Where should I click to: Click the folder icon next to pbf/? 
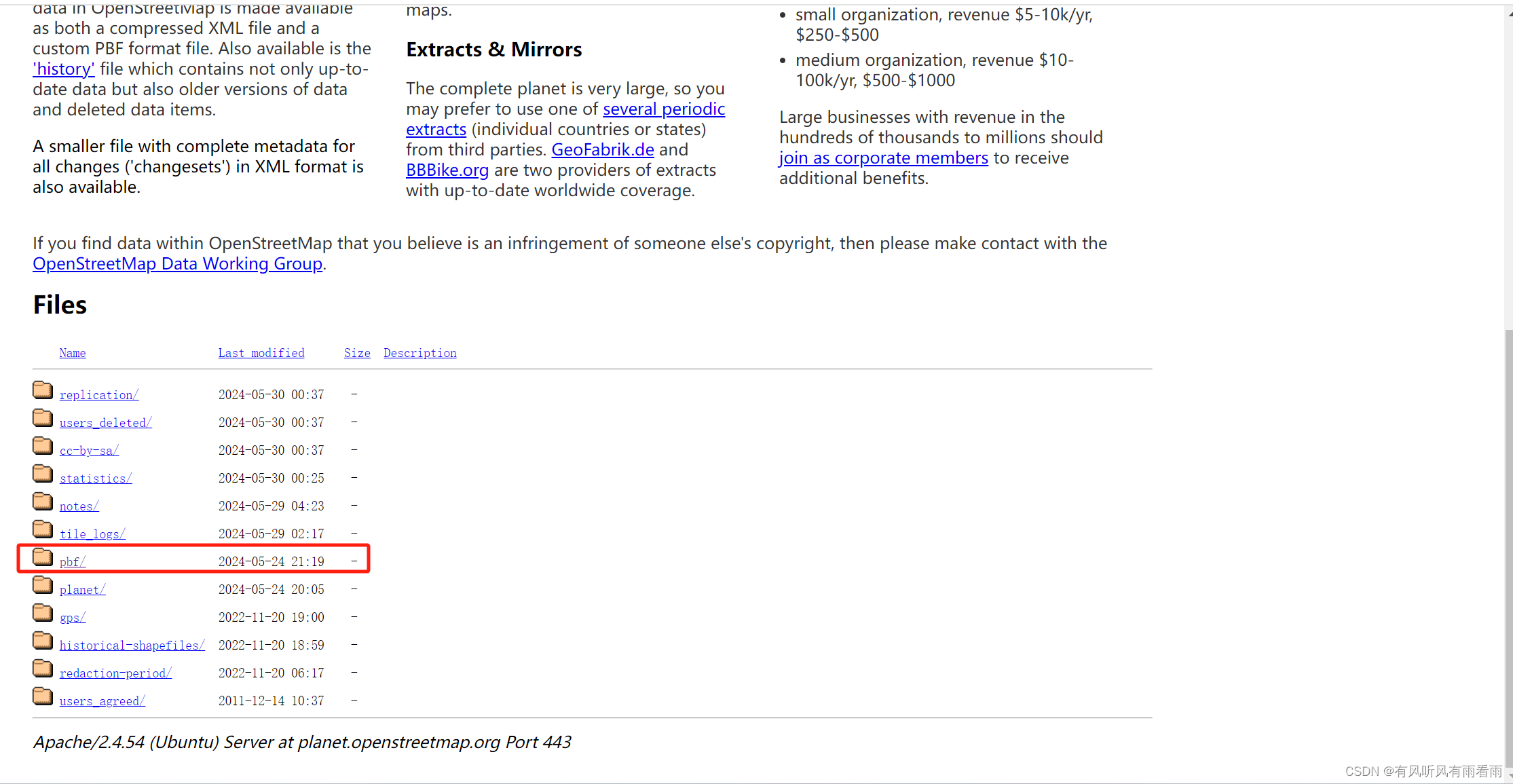click(43, 557)
